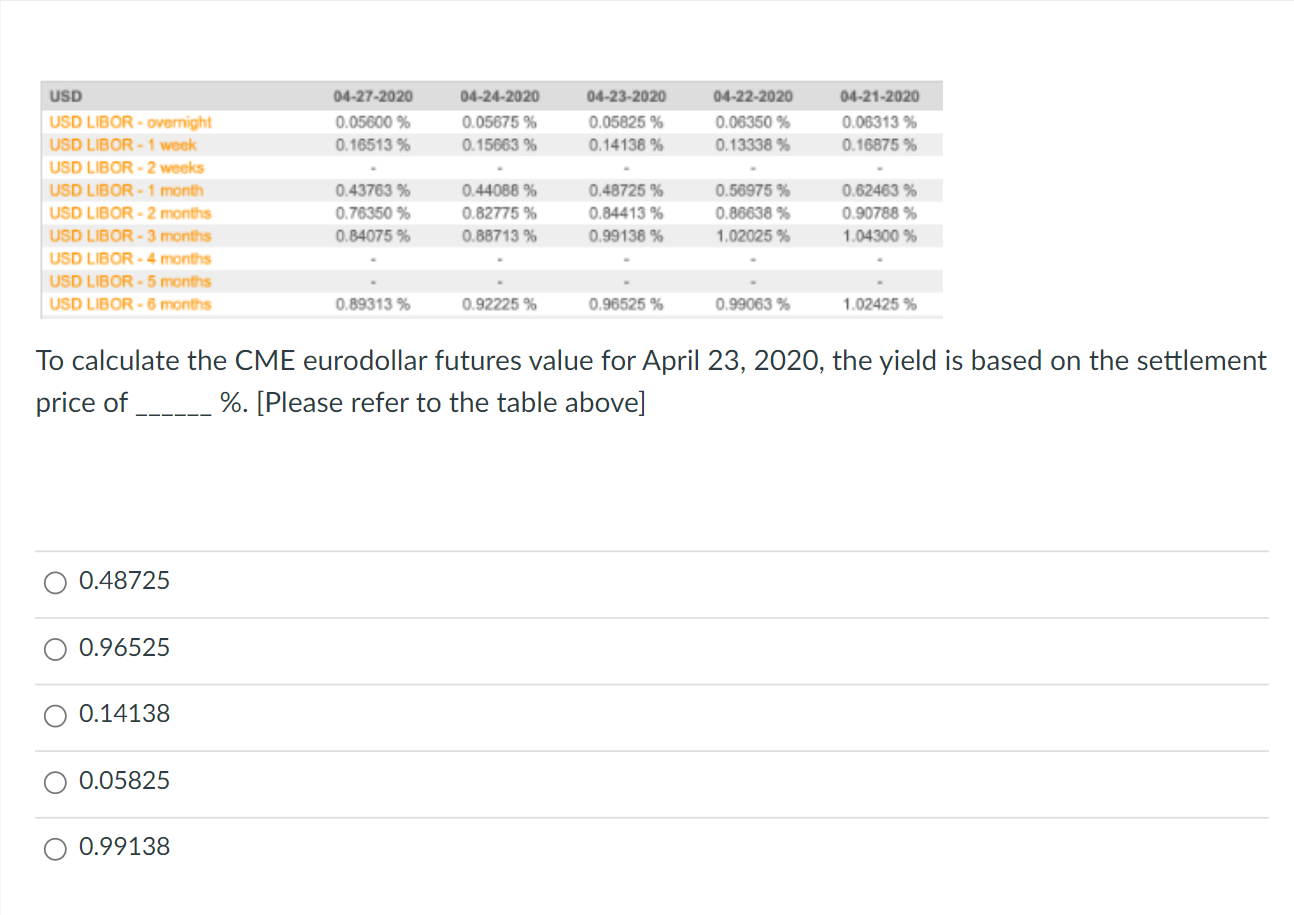Open the USD LIBOR - 4 months link
This screenshot has height=915, width=1294.
tap(130, 259)
